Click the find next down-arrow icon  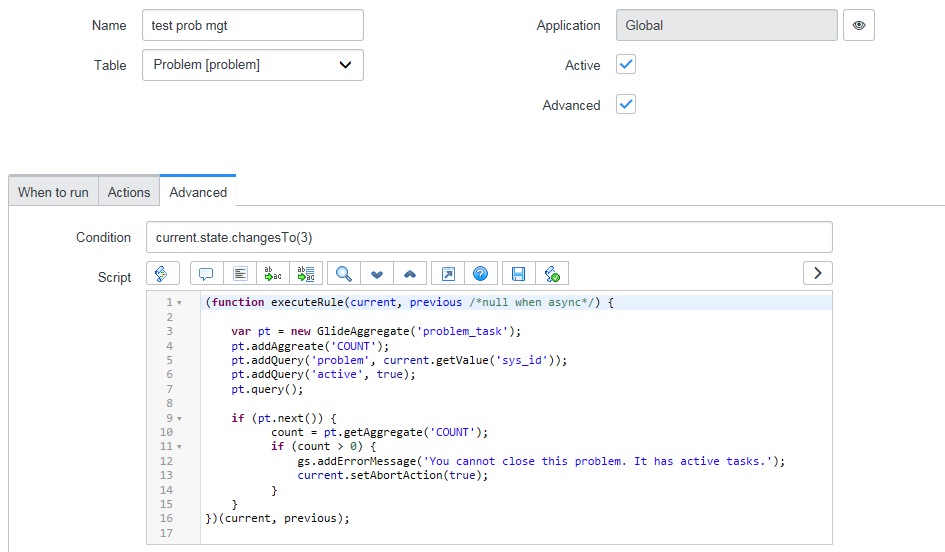tap(377, 274)
